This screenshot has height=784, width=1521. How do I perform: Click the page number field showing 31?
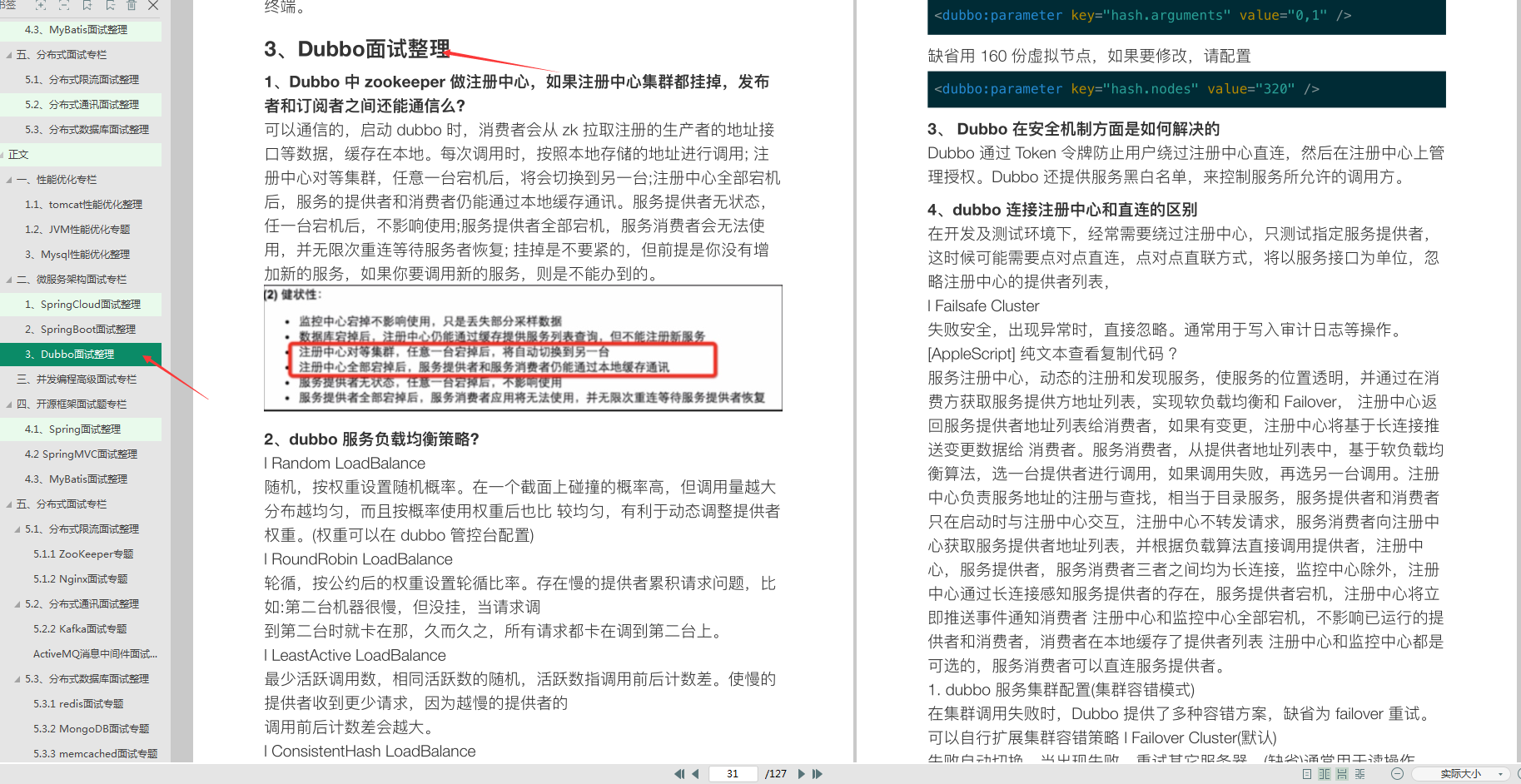733,774
